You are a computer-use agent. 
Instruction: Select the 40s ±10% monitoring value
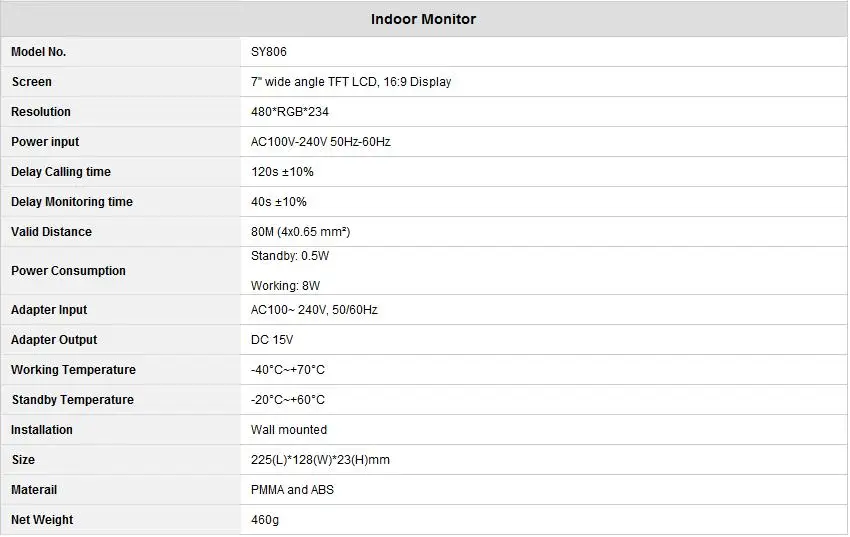[279, 202]
